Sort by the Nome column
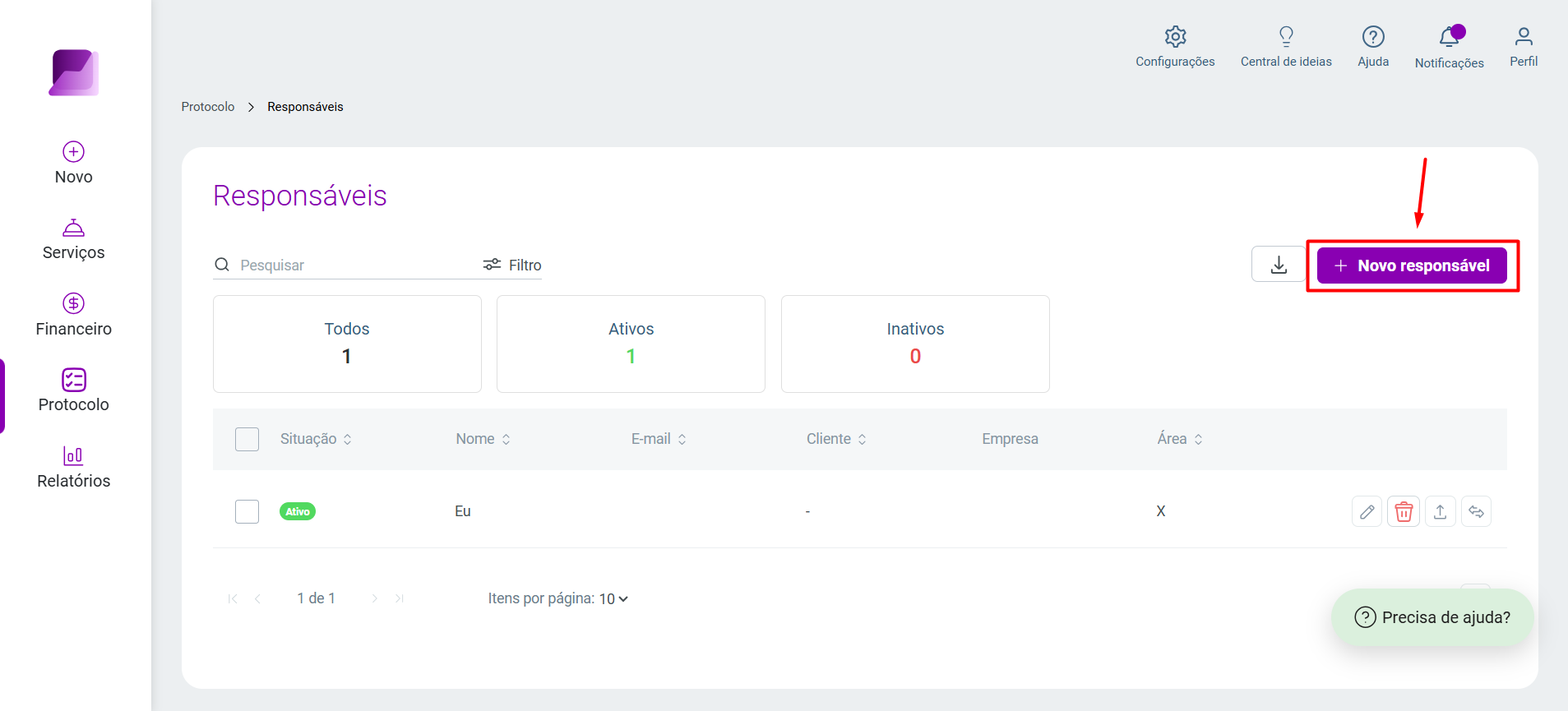The height and width of the screenshot is (711, 1568). coord(483,439)
